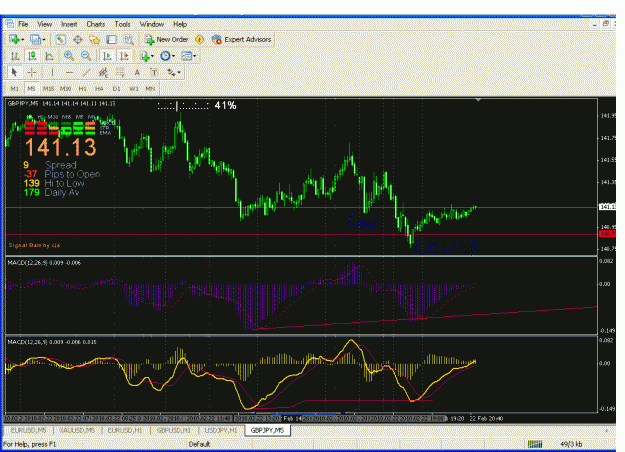Image resolution: width=625 pixels, height=452 pixels.
Task: Select the trendline drawing tool
Action: [86, 73]
